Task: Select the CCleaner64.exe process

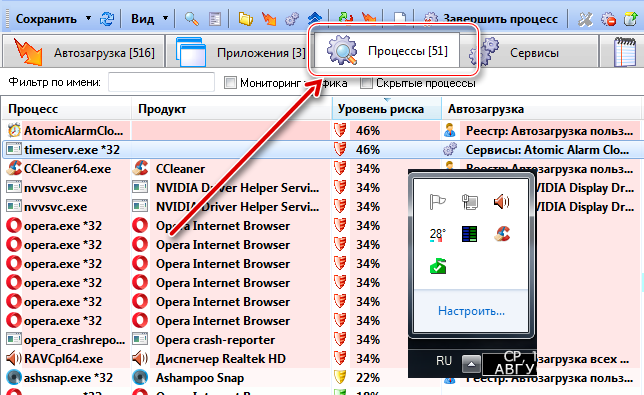Action: (67, 168)
